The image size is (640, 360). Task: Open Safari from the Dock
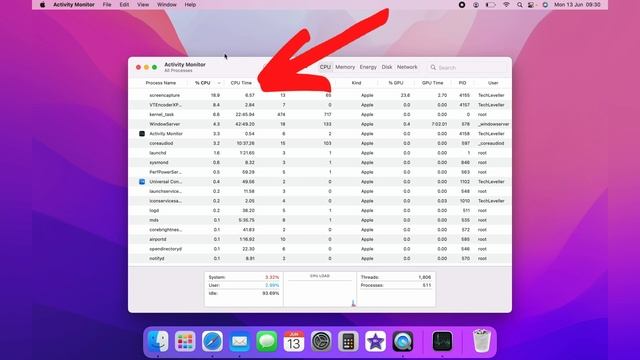[212, 341]
